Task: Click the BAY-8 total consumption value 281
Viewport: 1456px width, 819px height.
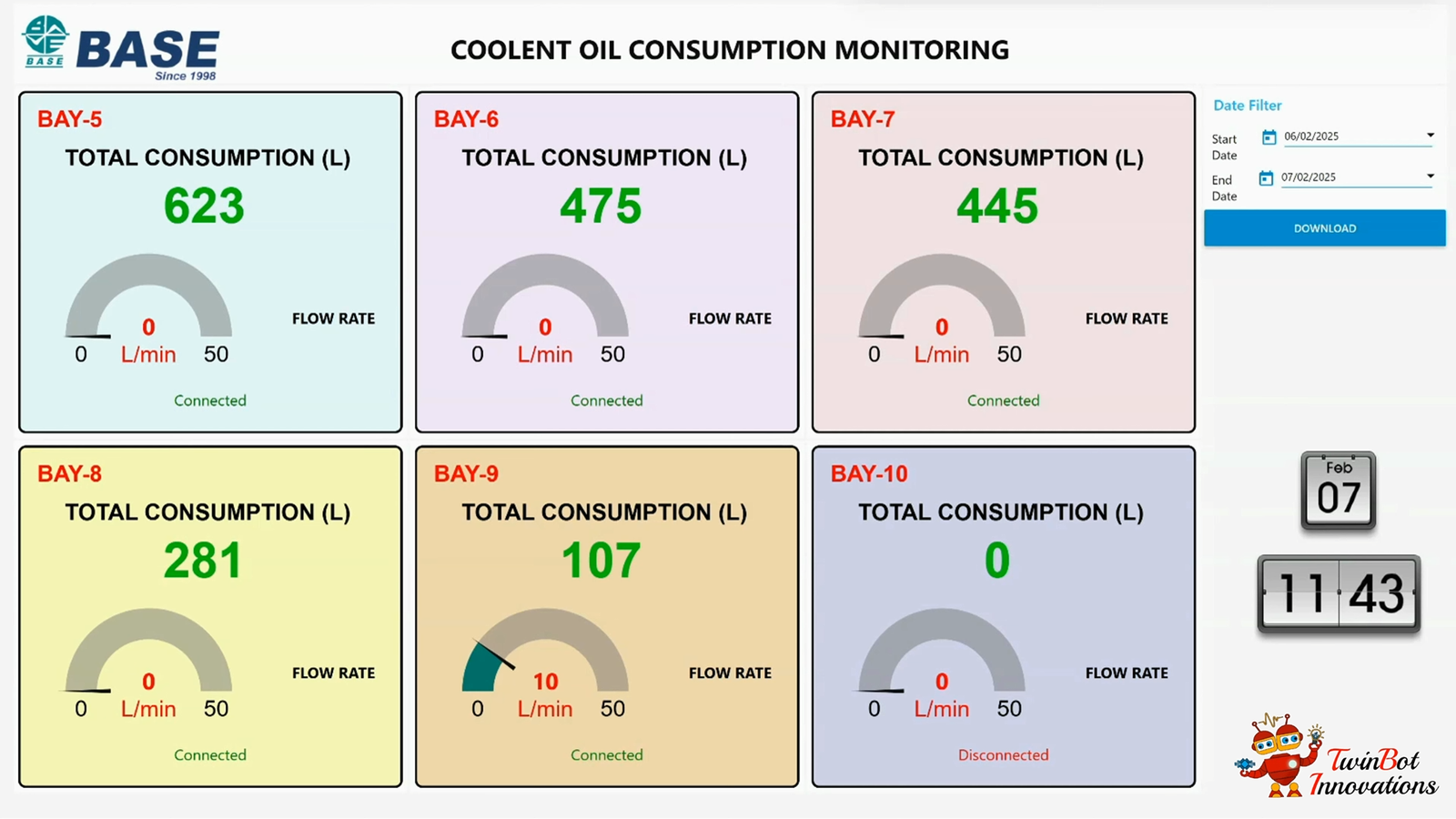Action: 202,561
